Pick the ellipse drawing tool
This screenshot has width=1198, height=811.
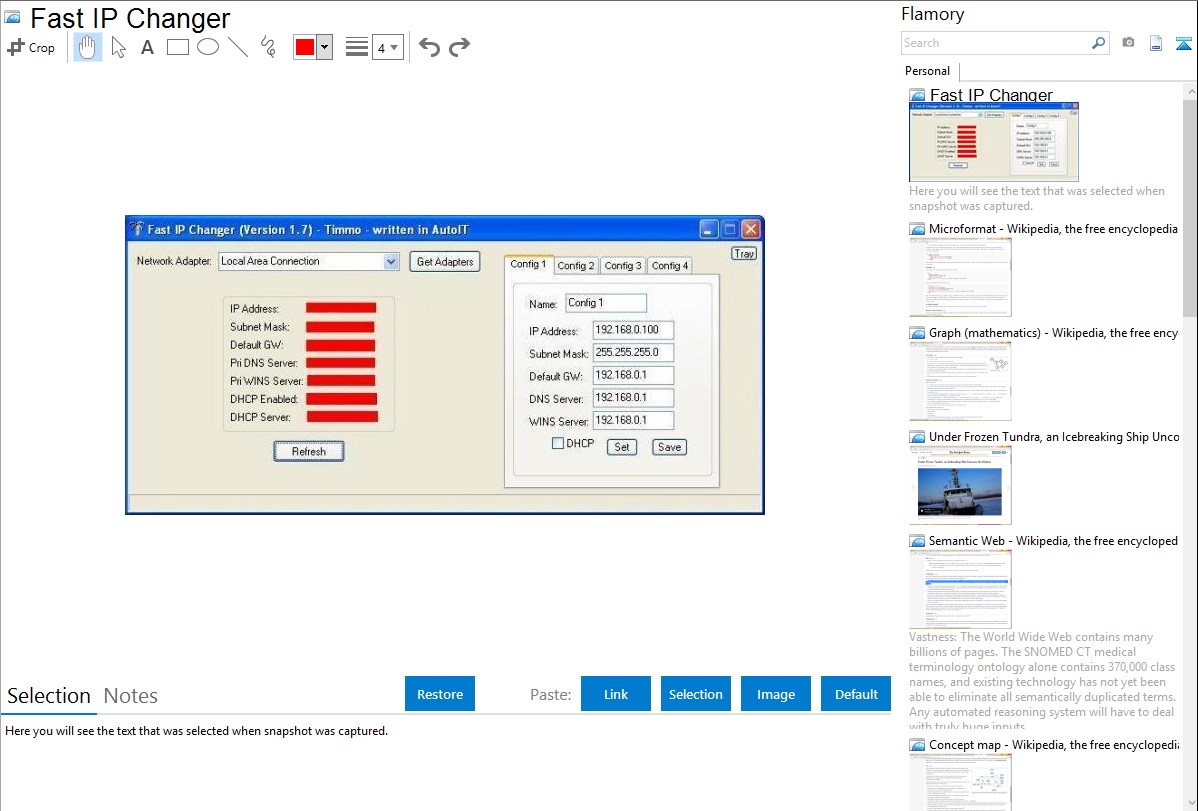(x=208, y=47)
